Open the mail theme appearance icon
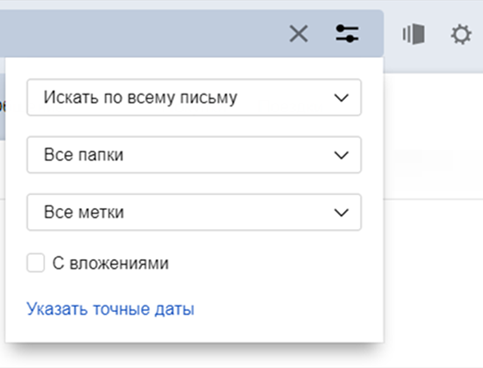Image resolution: width=483 pixels, height=368 pixels. point(414,34)
